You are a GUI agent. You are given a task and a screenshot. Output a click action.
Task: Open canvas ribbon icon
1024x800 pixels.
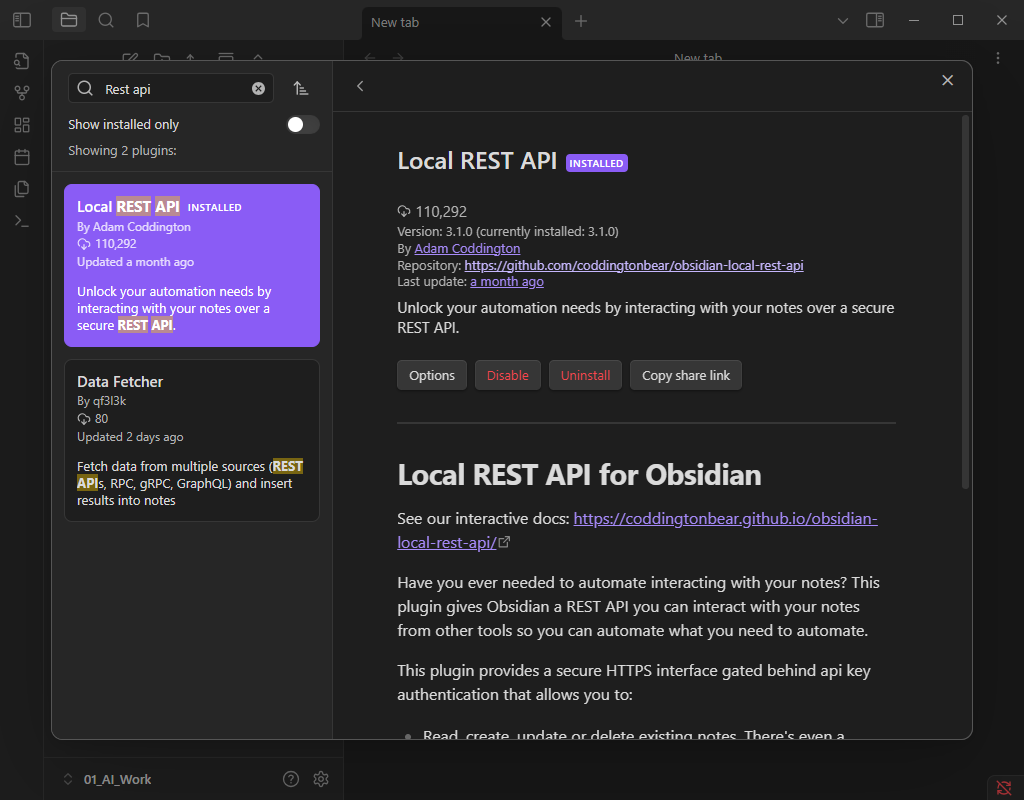click(x=22, y=125)
